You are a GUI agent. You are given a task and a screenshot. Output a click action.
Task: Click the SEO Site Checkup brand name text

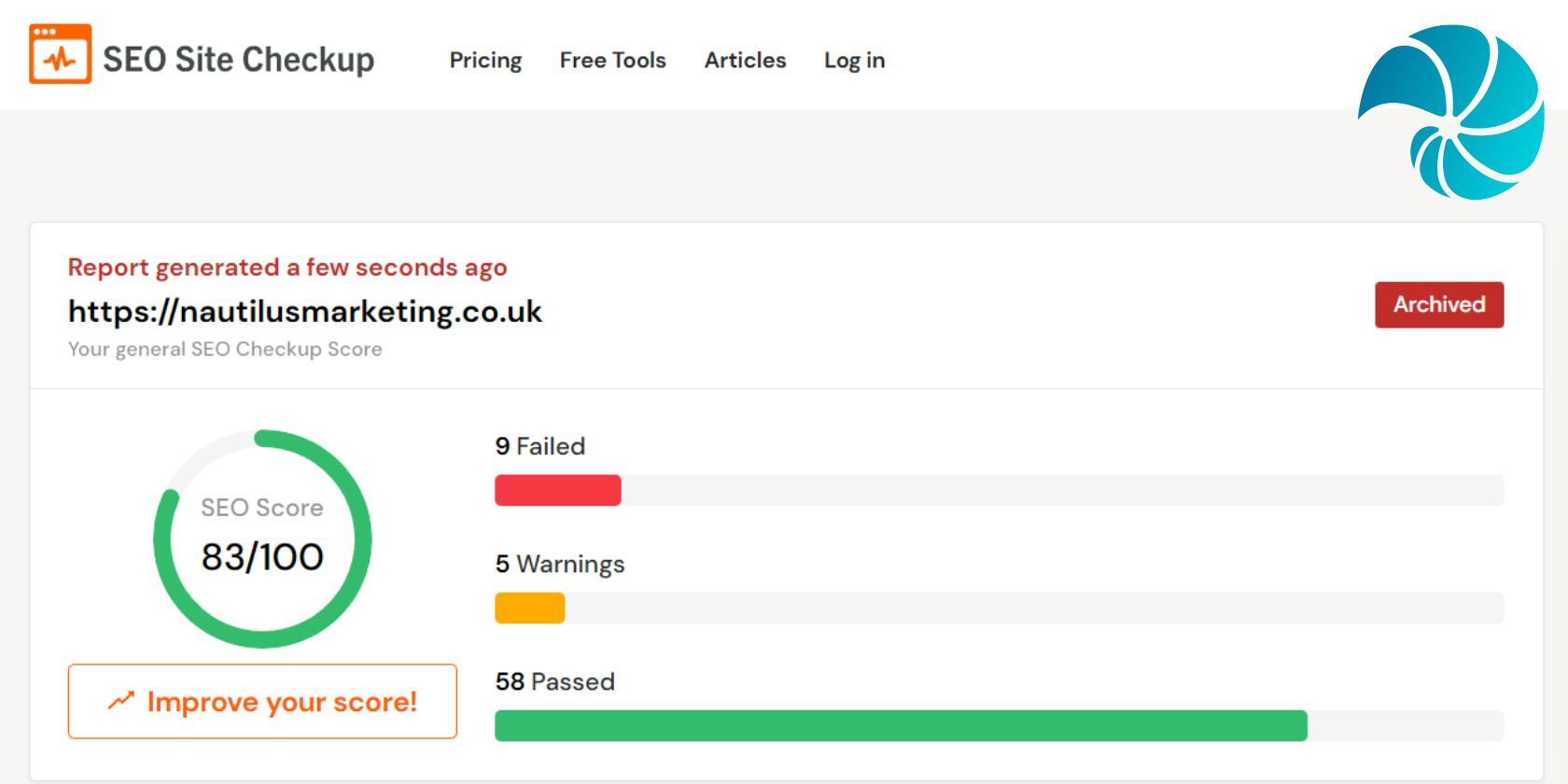click(238, 60)
